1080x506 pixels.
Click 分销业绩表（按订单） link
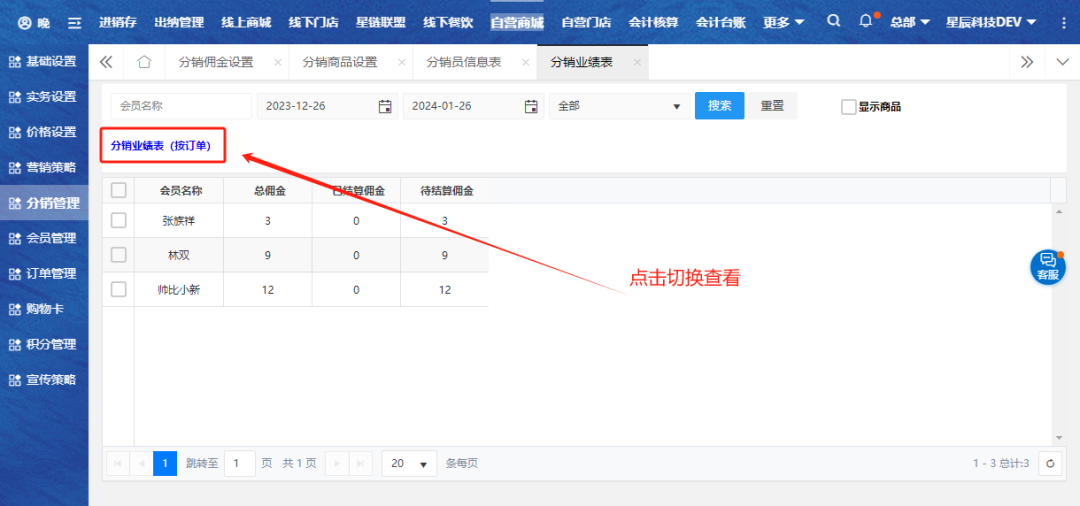[161, 146]
